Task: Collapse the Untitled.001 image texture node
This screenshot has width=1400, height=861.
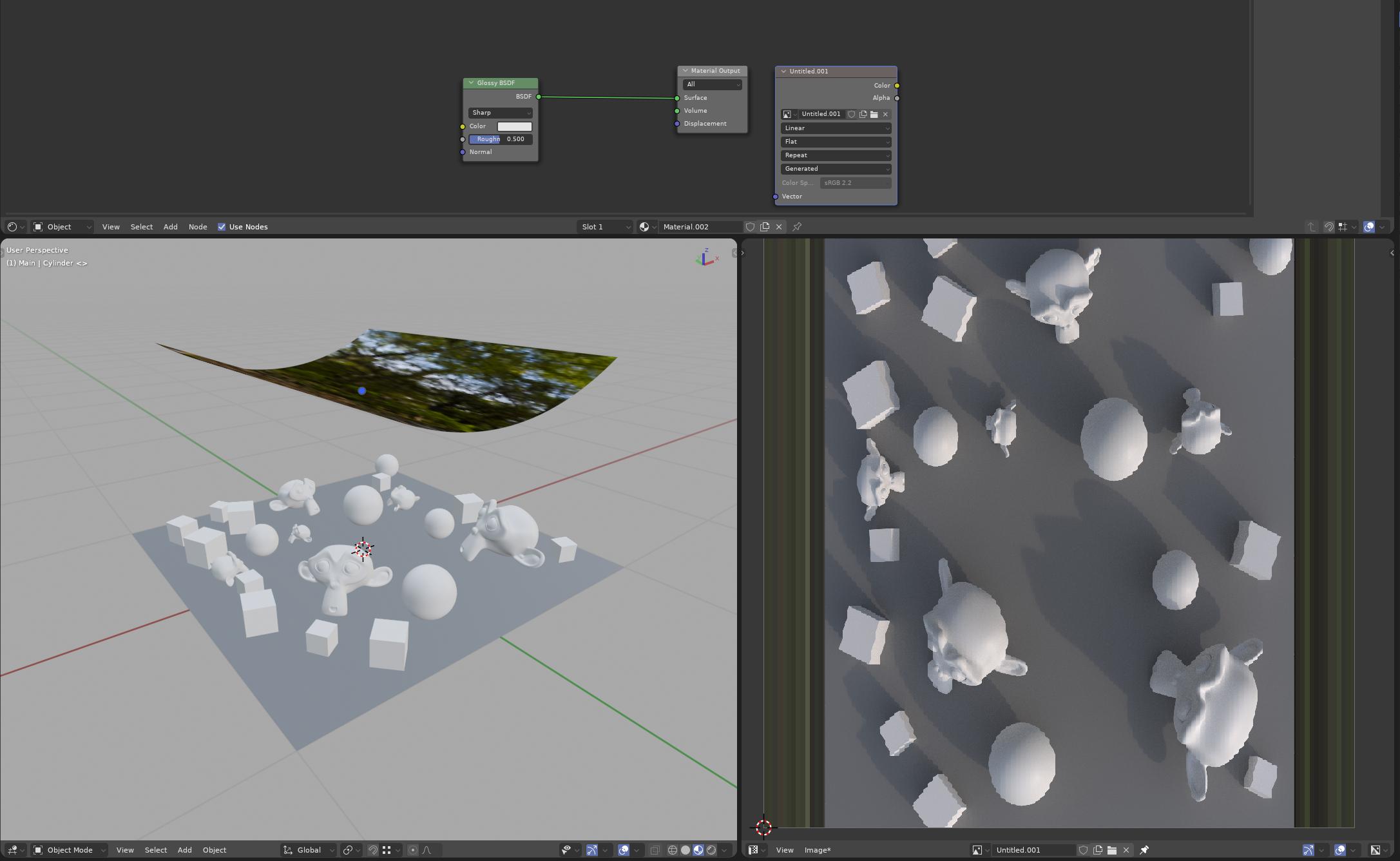Action: 783,72
